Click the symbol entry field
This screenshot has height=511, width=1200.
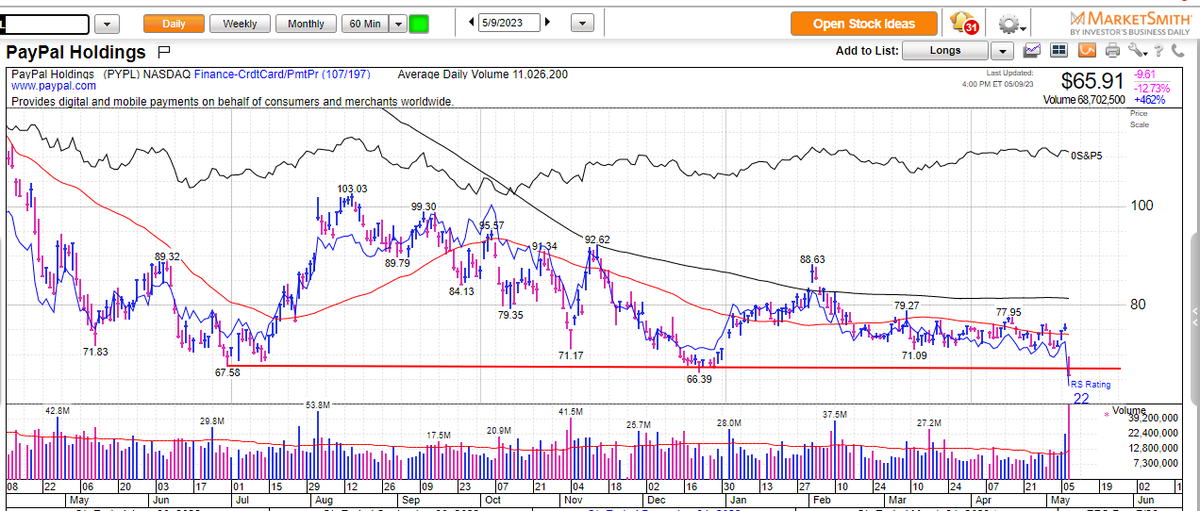click(x=46, y=23)
